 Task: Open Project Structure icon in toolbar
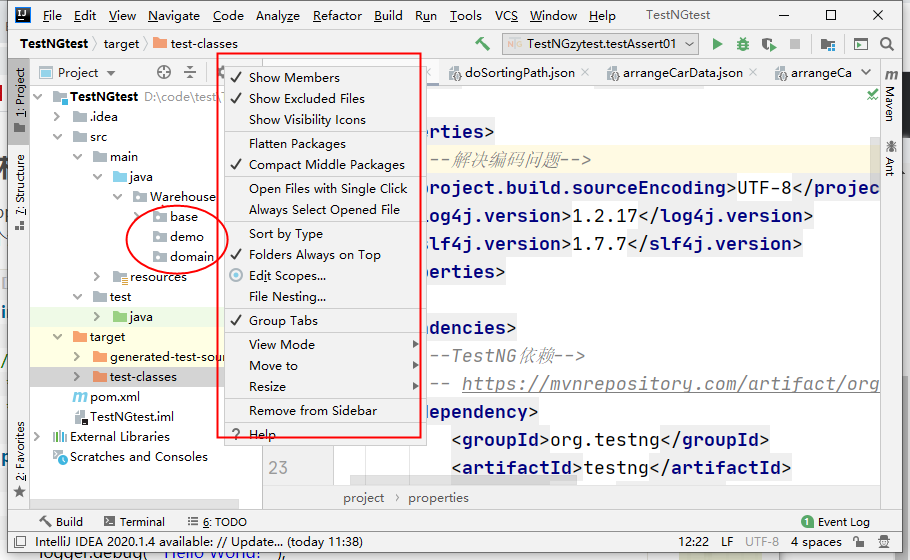(828, 44)
